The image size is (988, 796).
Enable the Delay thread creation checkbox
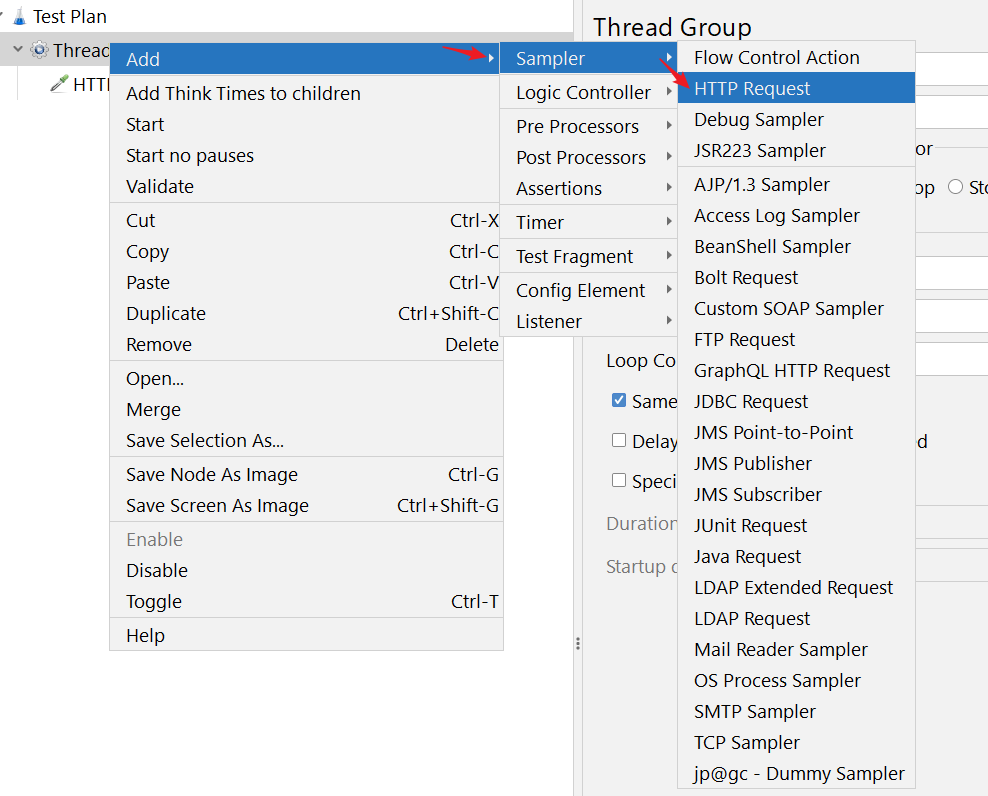point(619,440)
